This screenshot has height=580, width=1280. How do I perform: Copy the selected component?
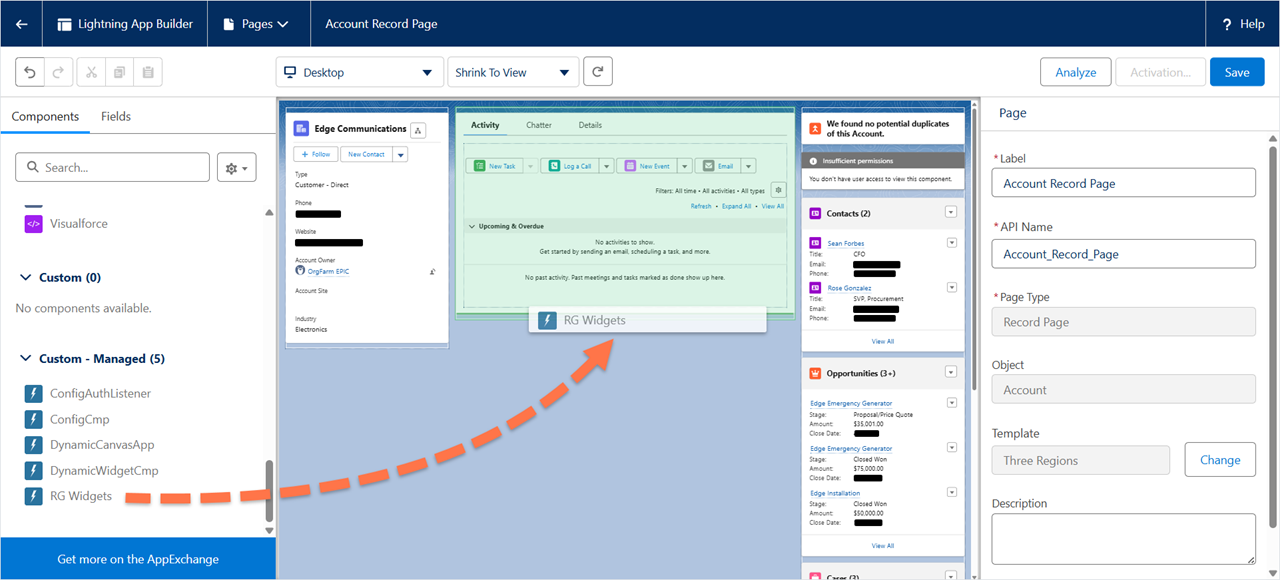(119, 72)
